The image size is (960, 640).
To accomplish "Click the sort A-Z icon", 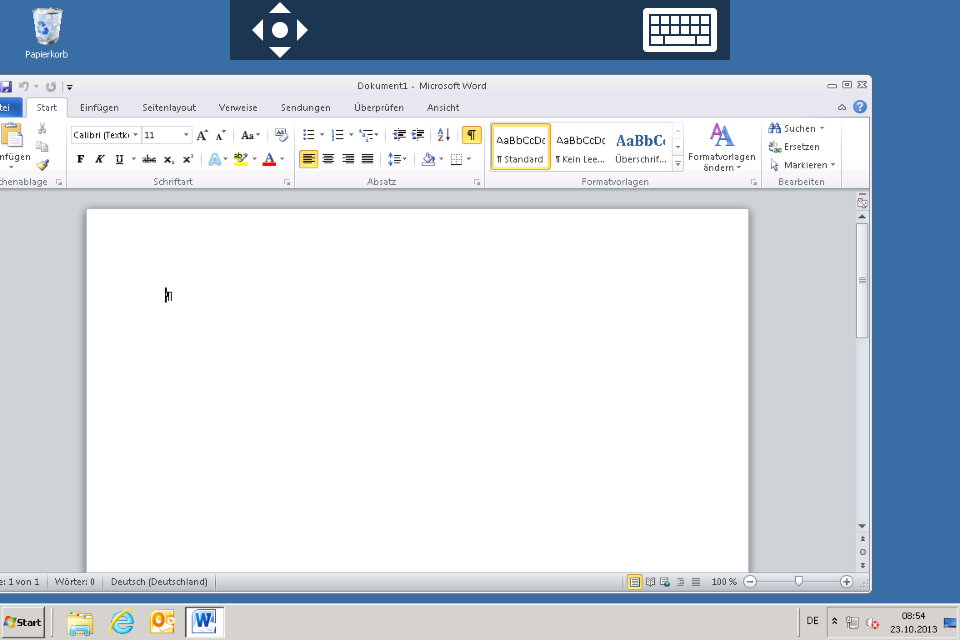I will [x=444, y=135].
